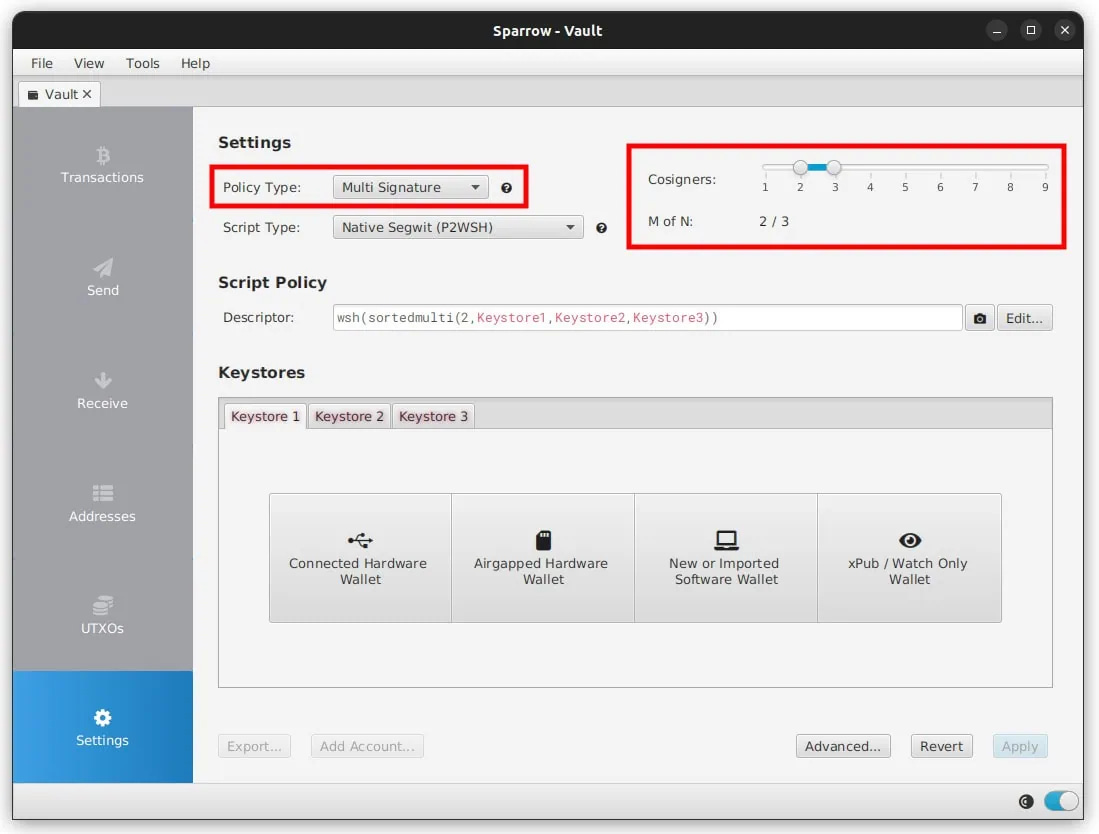The height and width of the screenshot is (834, 1099).
Task: Open the Settings sidebar section
Action: (x=102, y=727)
